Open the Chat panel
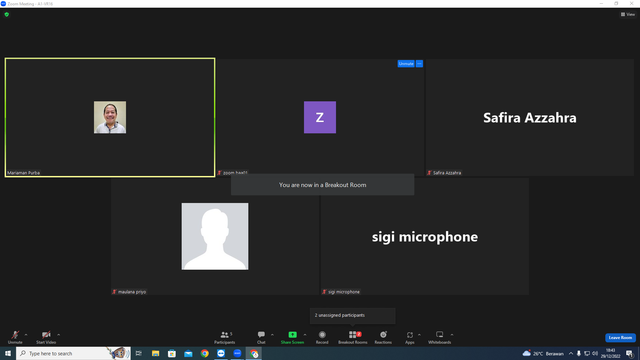The width and height of the screenshot is (640, 360). click(261, 337)
